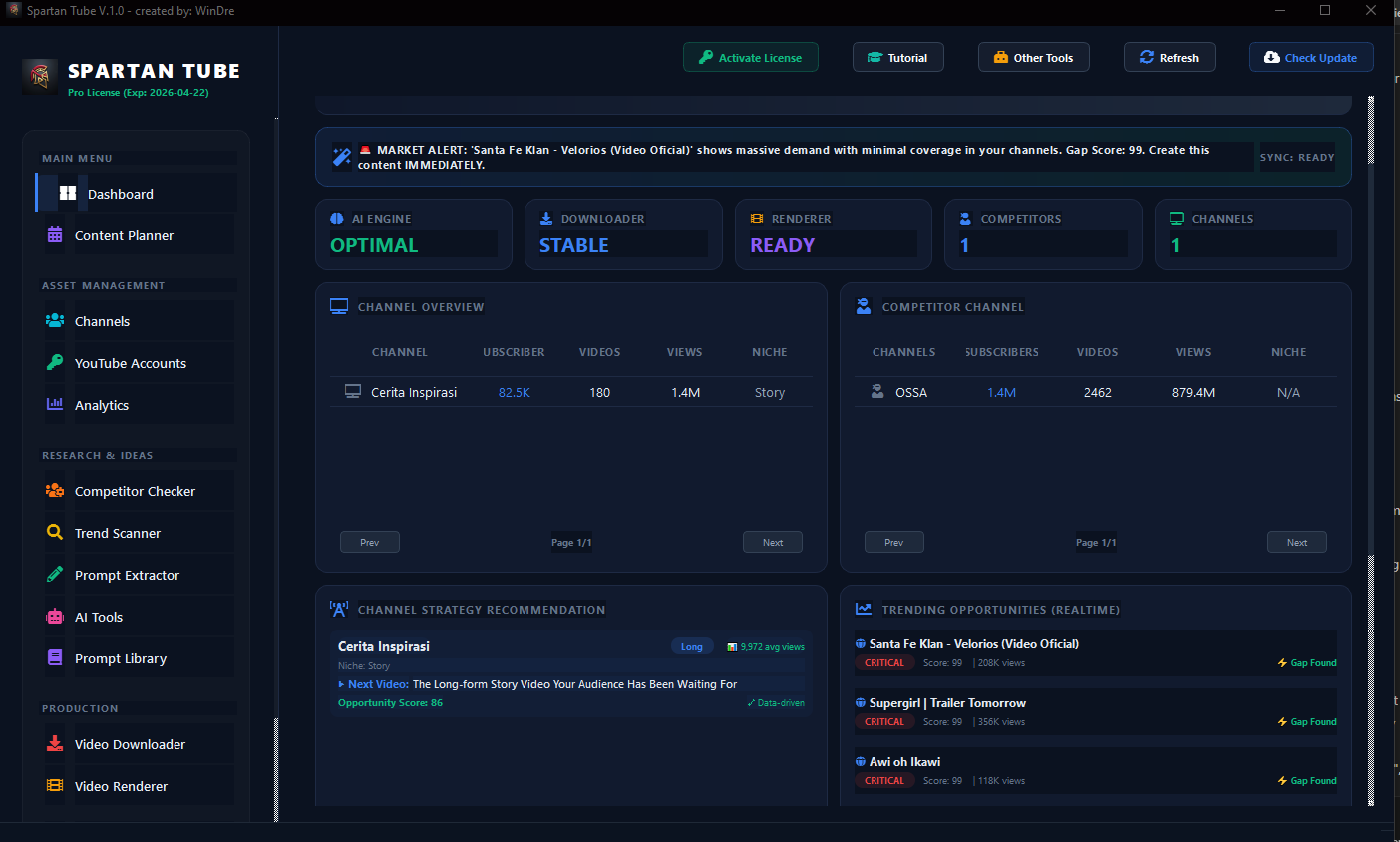Click the Activate License button

pos(751,57)
